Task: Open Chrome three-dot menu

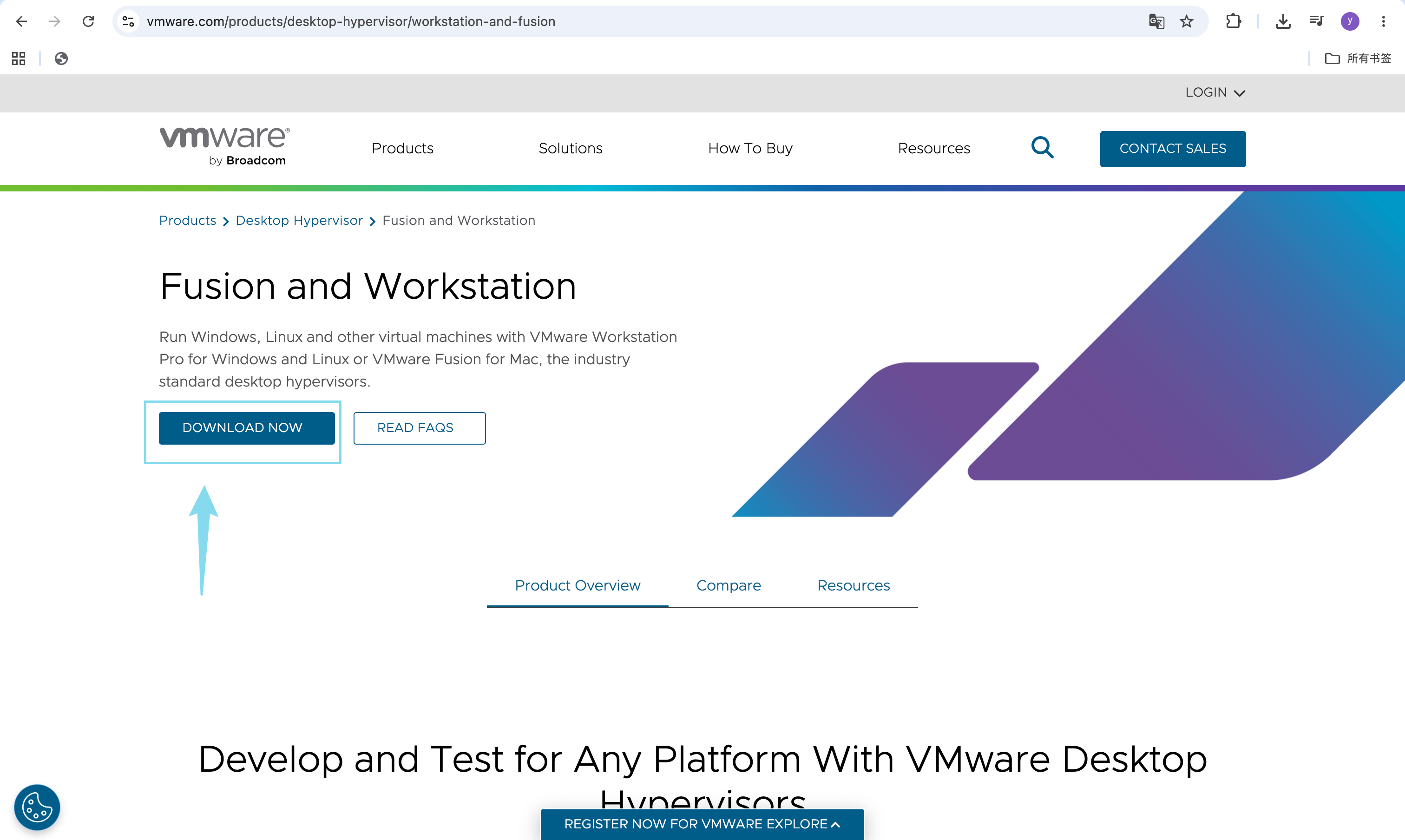Action: (x=1384, y=21)
